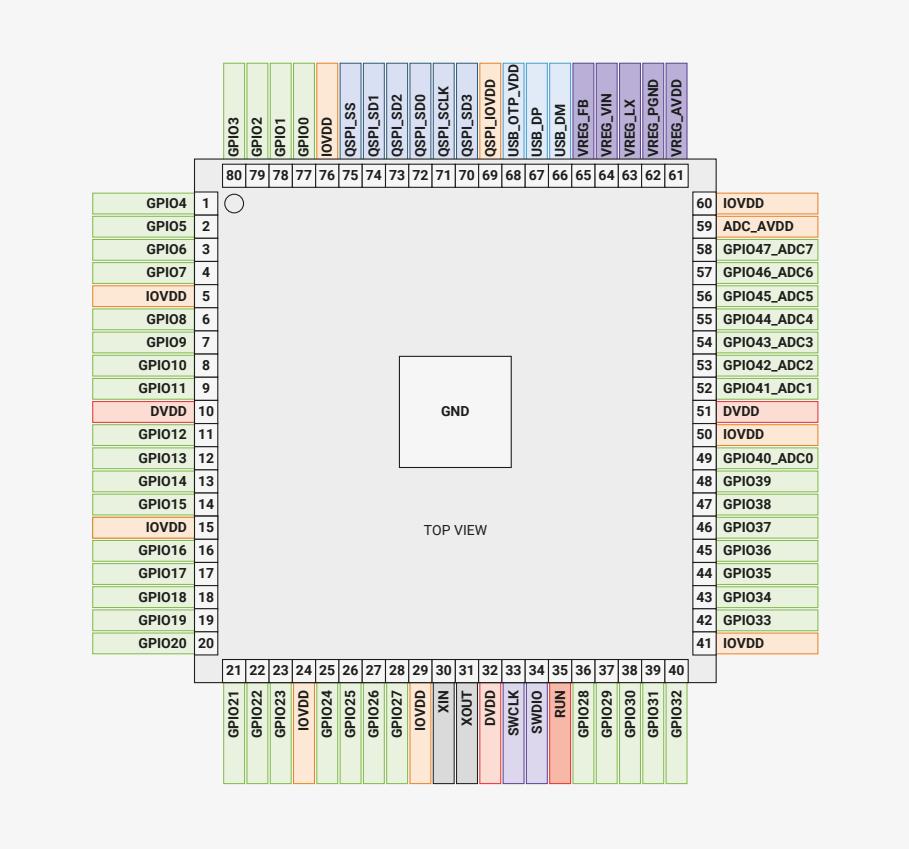The height and width of the screenshot is (849, 909).
Task: Select the GPIO40_ADC0 pin label
Action: point(768,458)
